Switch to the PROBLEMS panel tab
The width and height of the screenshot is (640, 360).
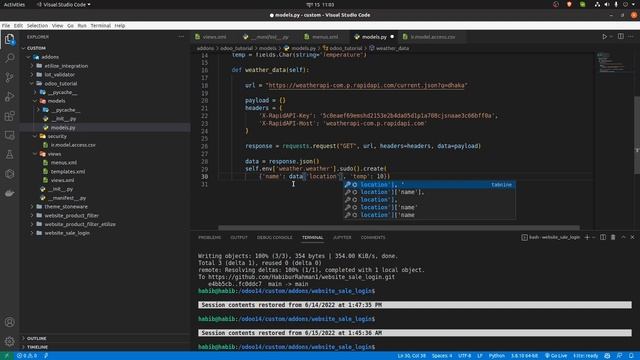point(209,237)
